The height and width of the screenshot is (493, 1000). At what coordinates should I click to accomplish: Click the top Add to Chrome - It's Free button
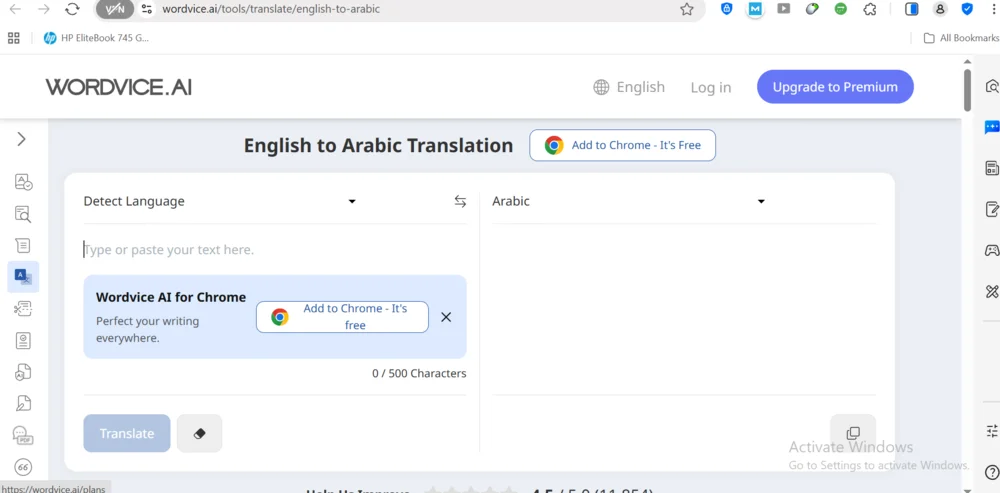[x=622, y=145]
